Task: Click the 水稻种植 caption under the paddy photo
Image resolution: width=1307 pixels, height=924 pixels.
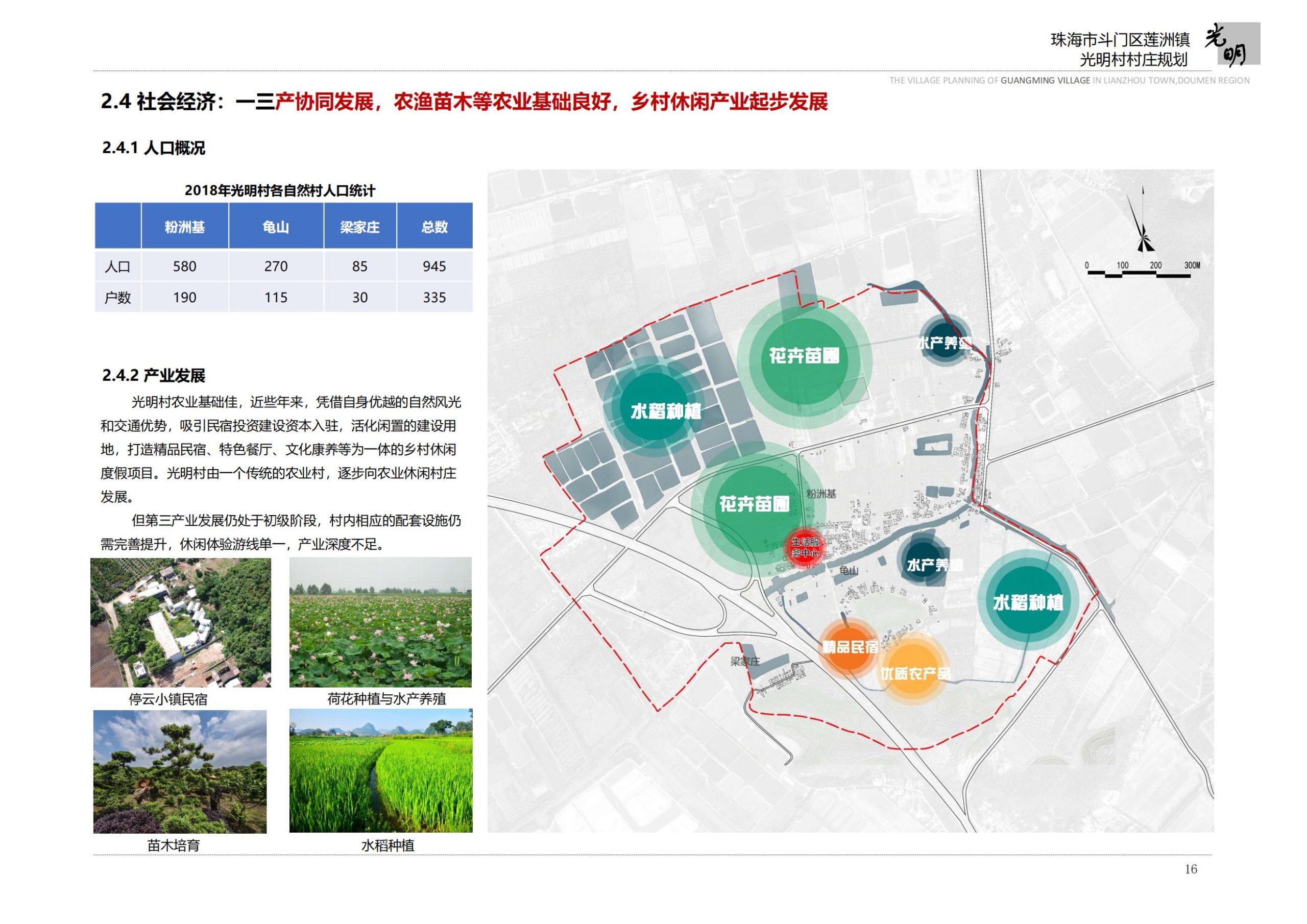Action: 388,845
